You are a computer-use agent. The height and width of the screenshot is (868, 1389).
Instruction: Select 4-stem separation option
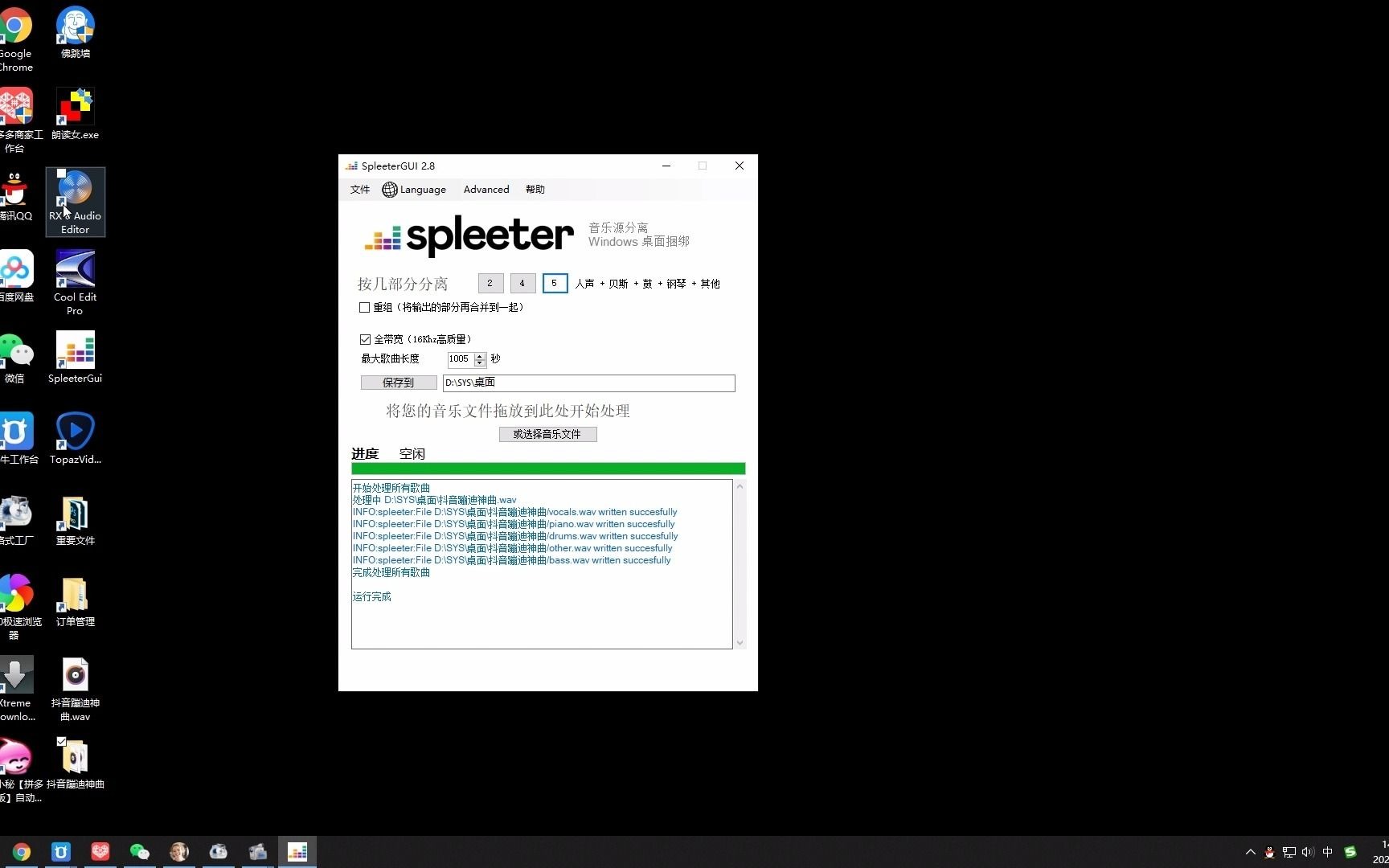(x=522, y=283)
